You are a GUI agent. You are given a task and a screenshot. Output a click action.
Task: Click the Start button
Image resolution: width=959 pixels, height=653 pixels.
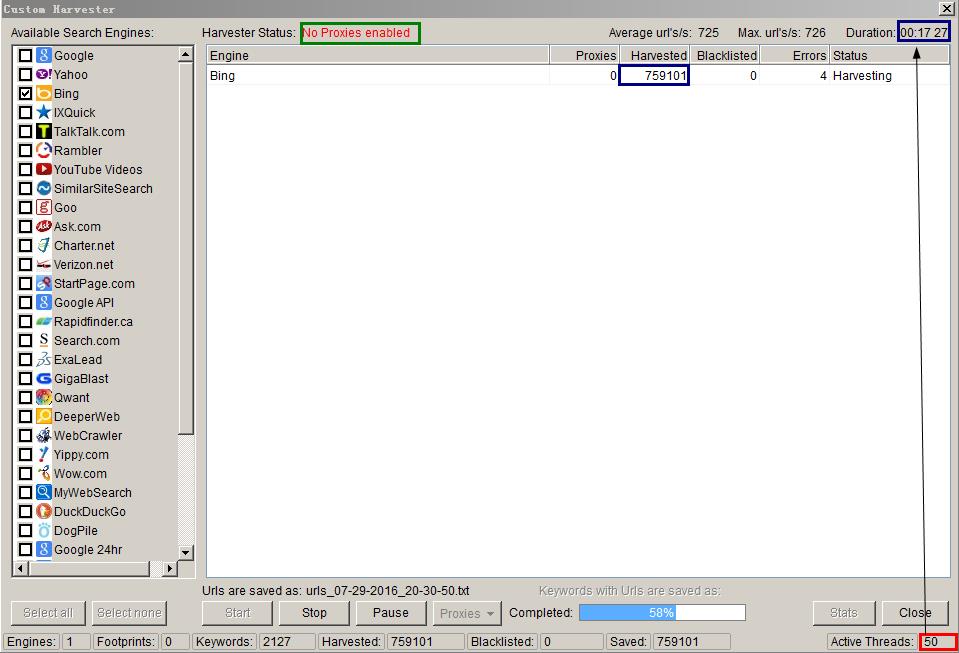point(237,613)
